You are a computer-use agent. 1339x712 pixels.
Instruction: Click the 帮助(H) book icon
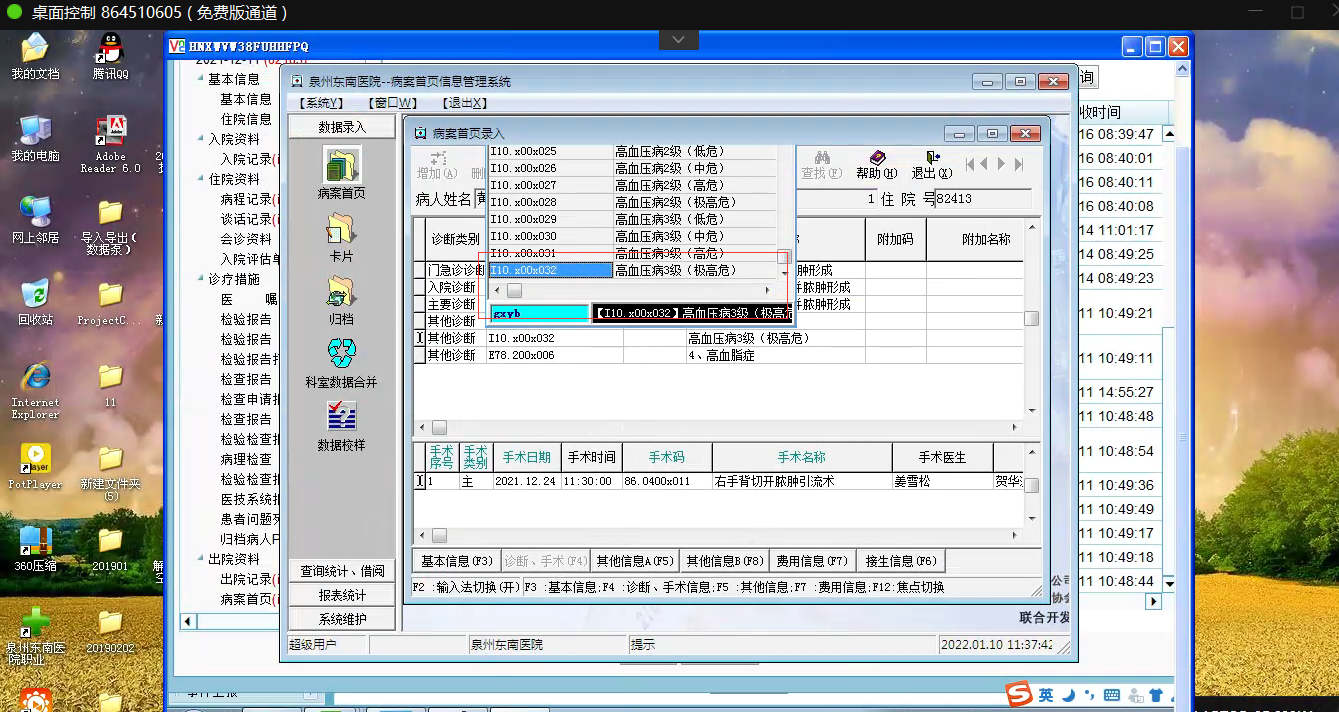(877, 158)
